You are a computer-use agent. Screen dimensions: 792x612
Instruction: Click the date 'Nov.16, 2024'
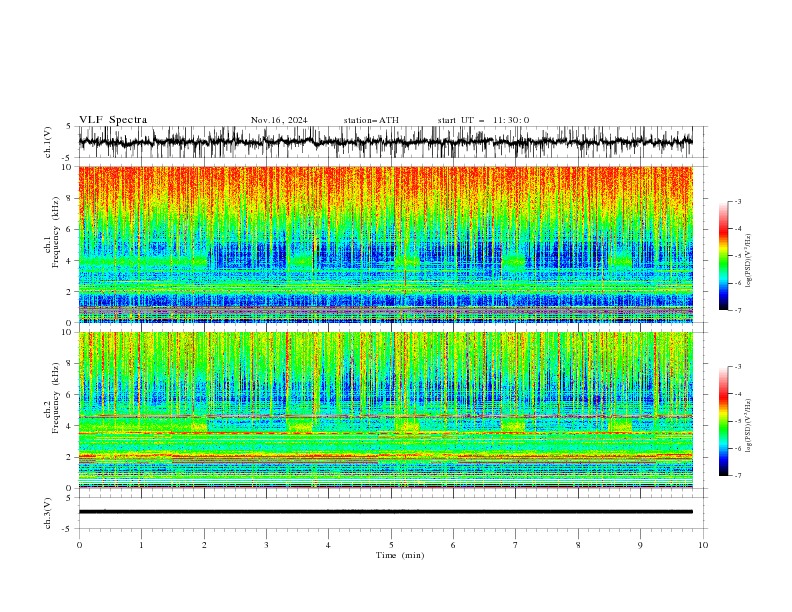coord(279,120)
